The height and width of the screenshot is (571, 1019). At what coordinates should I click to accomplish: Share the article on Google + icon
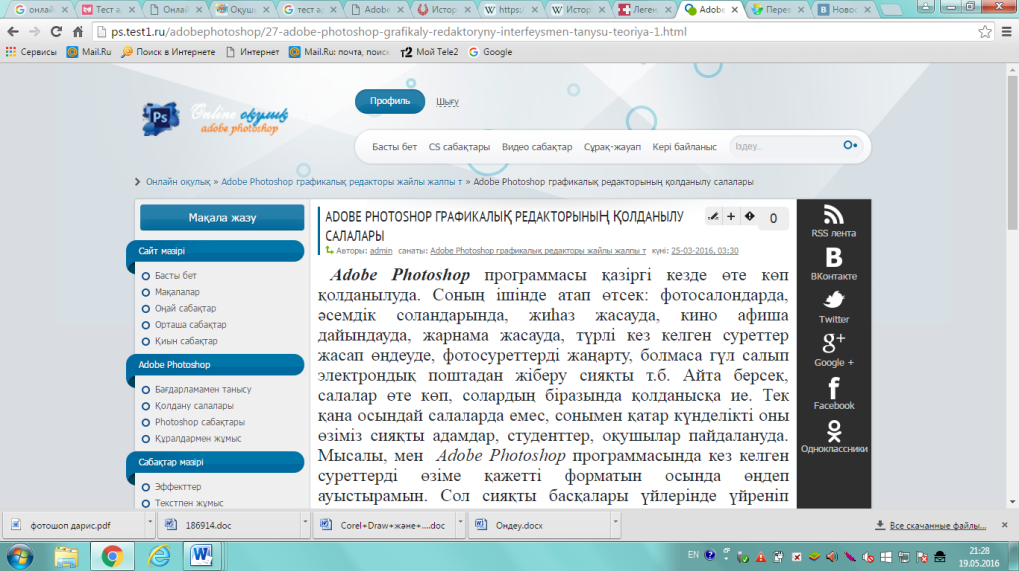pos(834,342)
